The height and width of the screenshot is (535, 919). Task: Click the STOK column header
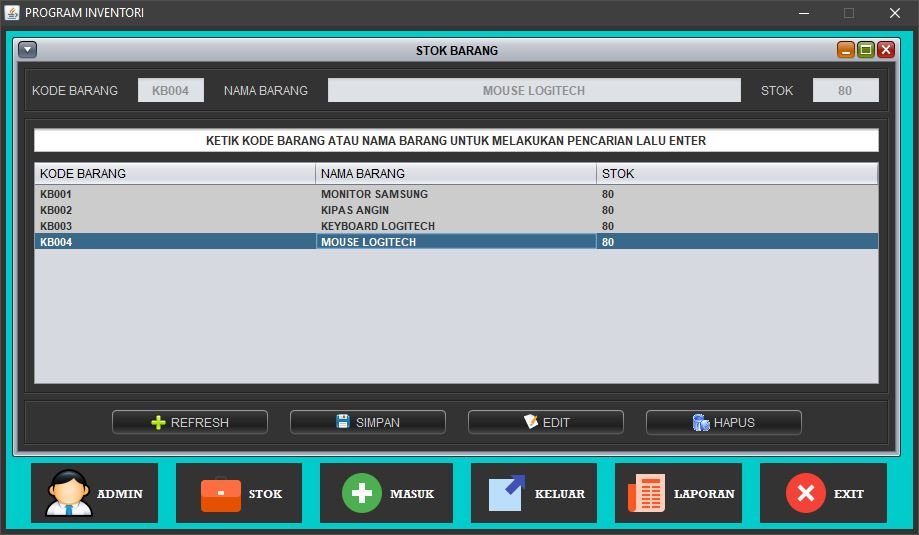737,174
